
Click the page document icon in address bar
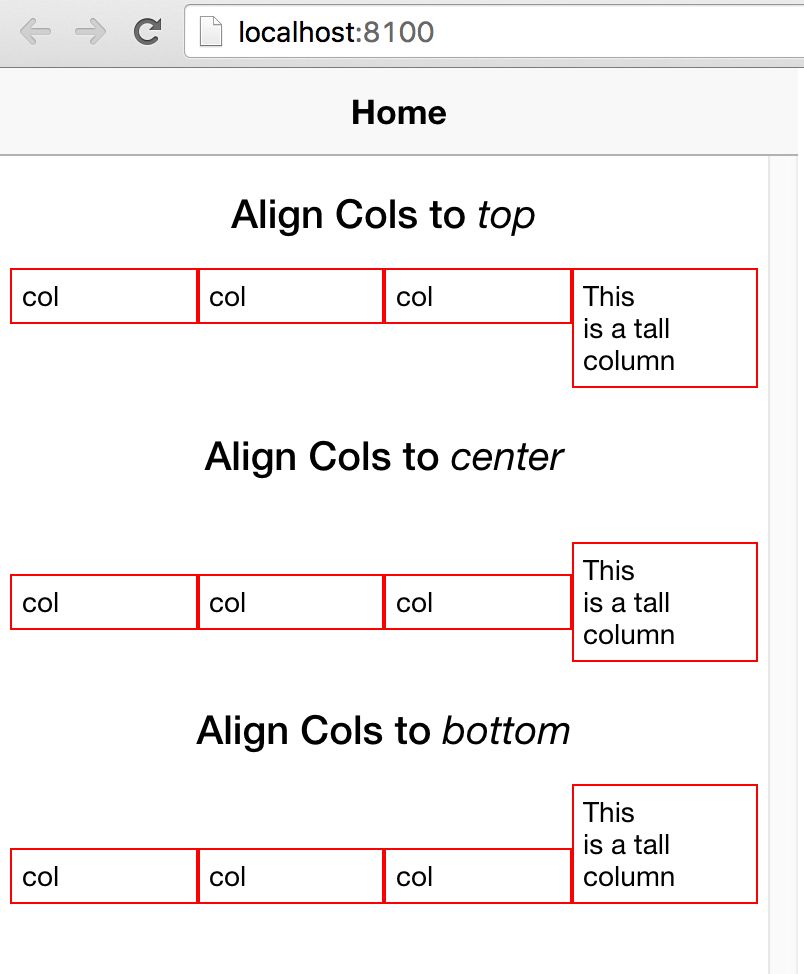211,32
